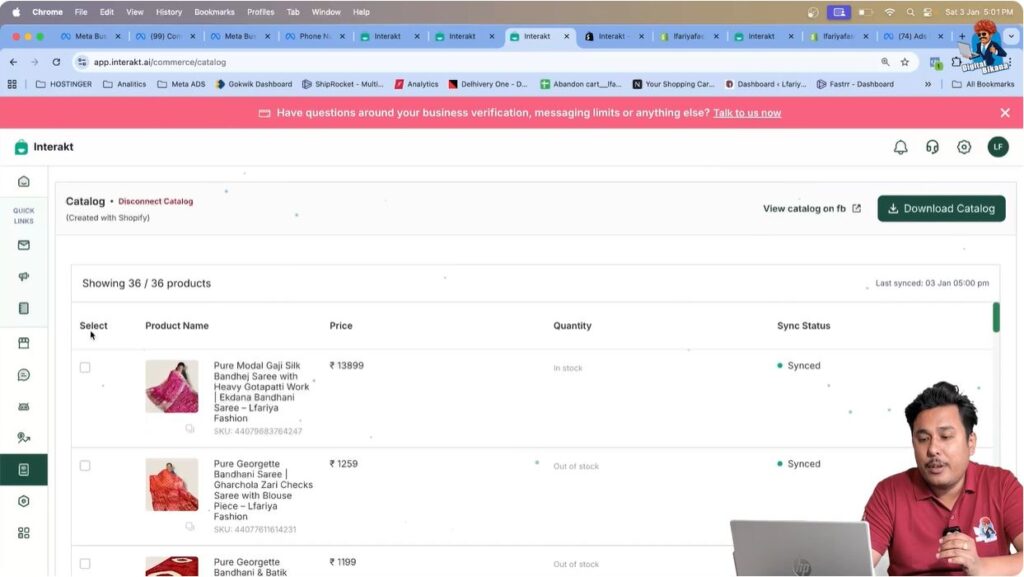Click the Product Name column header
Viewport: 1024px width, 577px height.
pos(177,326)
